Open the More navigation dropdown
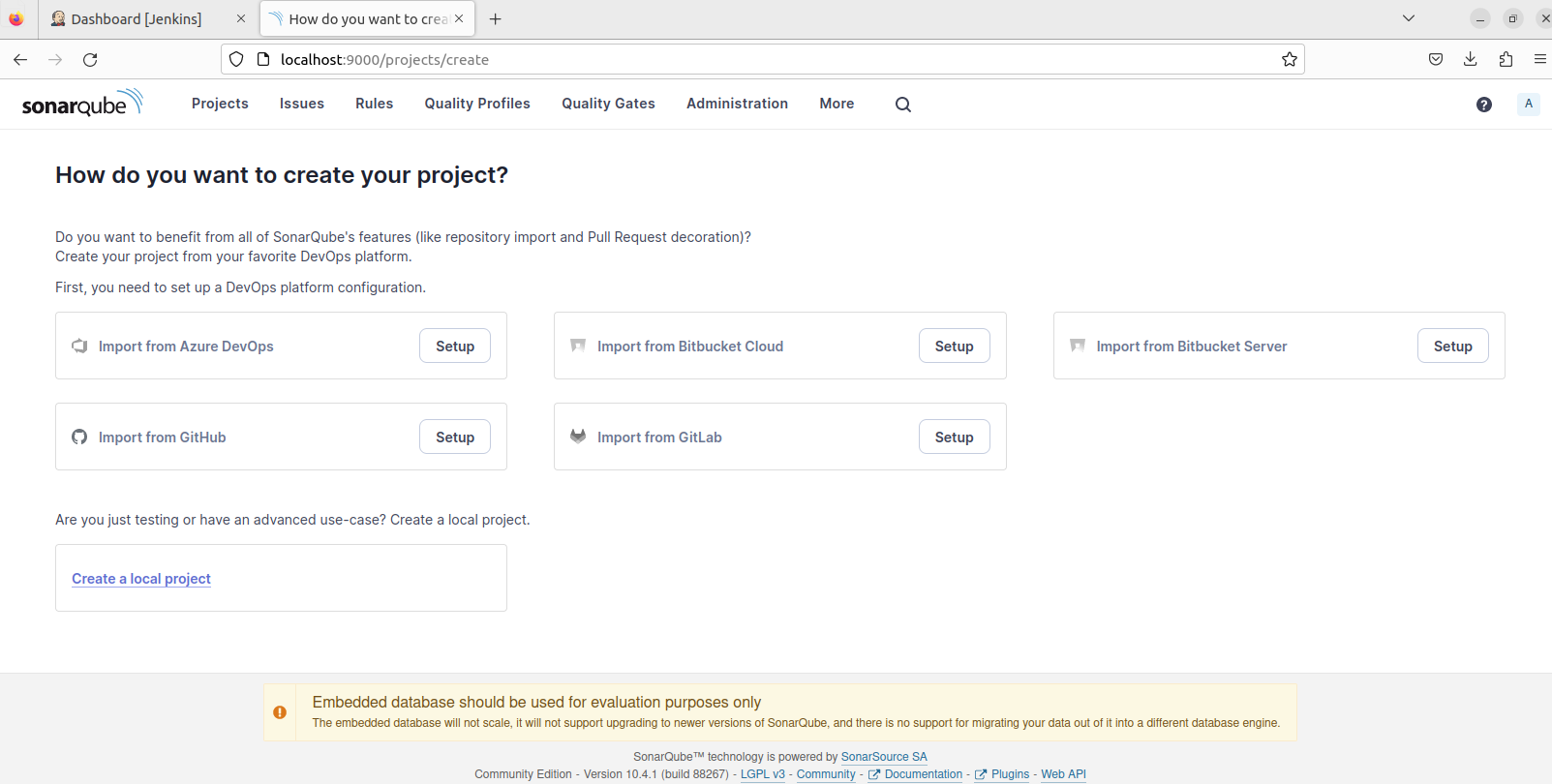1552x784 pixels. tap(837, 104)
